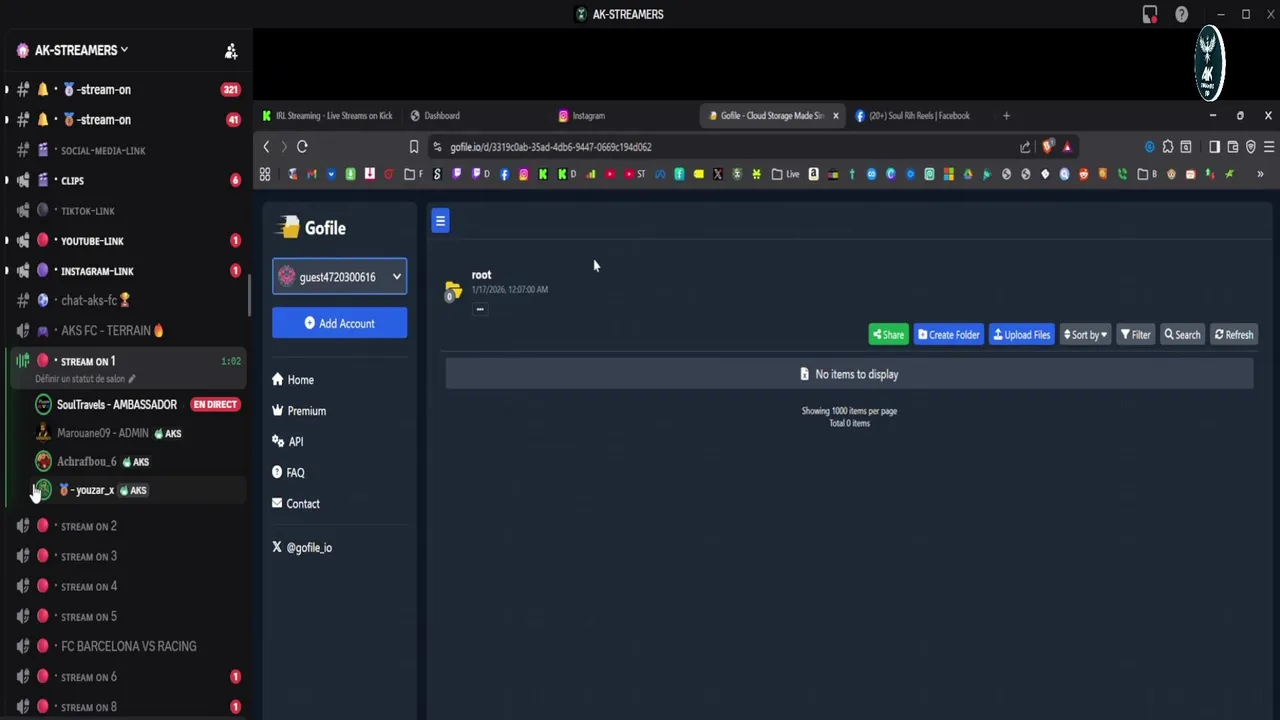Open the SOCIAL-MEDIA-LINK channel
Screen dimensions: 1280x720
tap(126, 151)
